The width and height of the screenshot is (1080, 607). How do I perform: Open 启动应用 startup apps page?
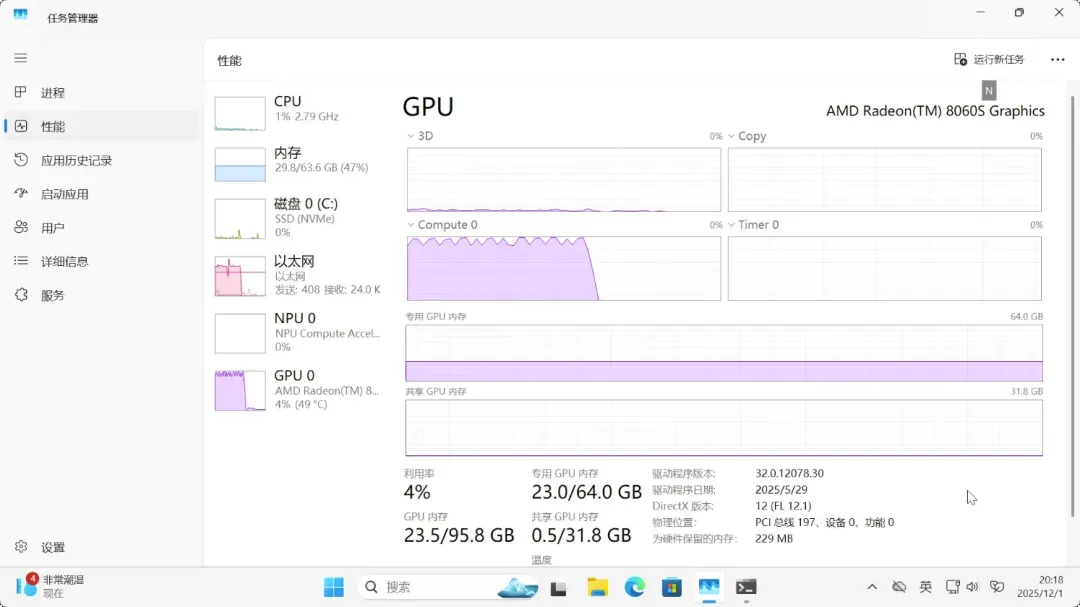pyautogui.click(x=64, y=194)
